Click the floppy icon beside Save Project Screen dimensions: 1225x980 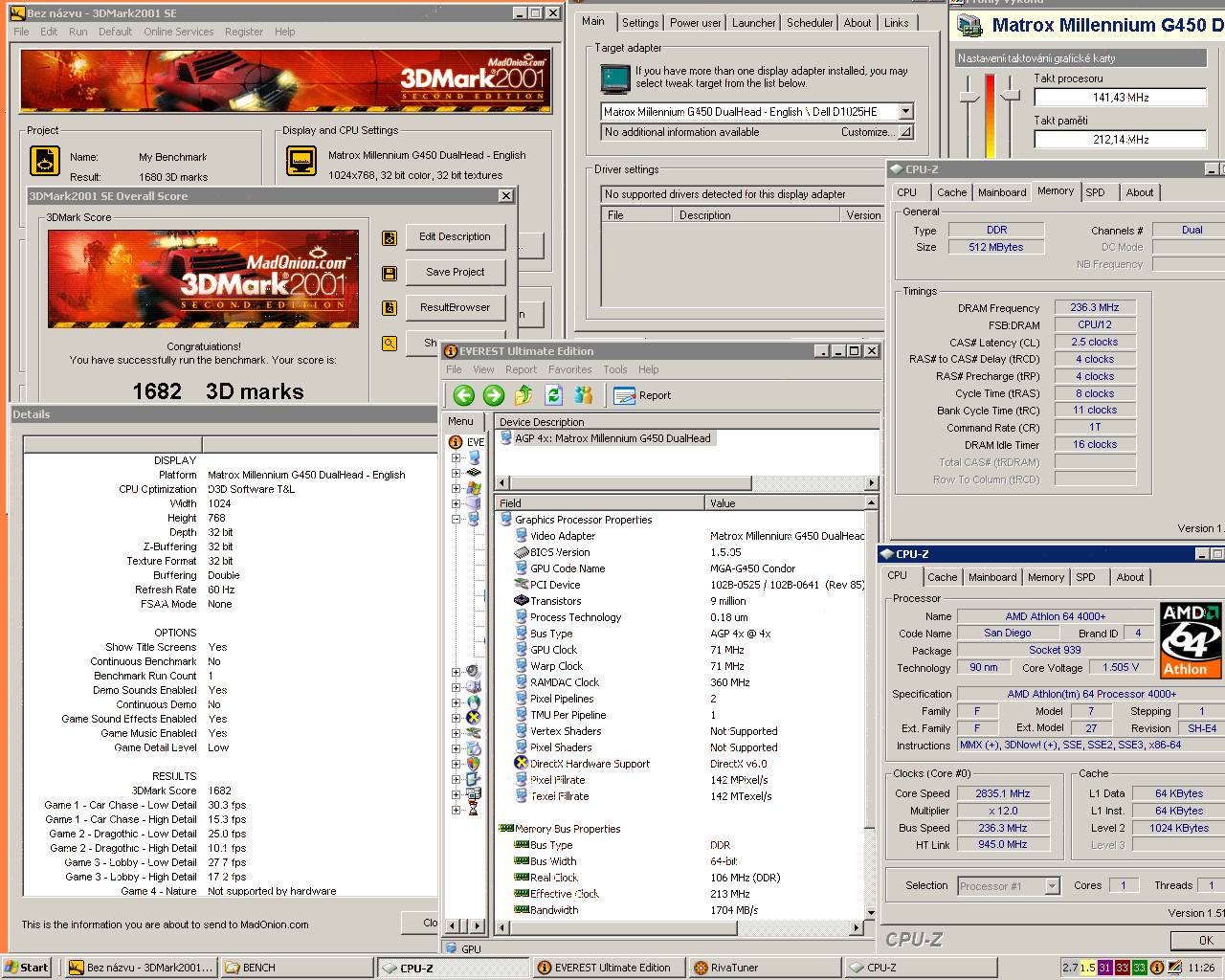click(x=390, y=274)
